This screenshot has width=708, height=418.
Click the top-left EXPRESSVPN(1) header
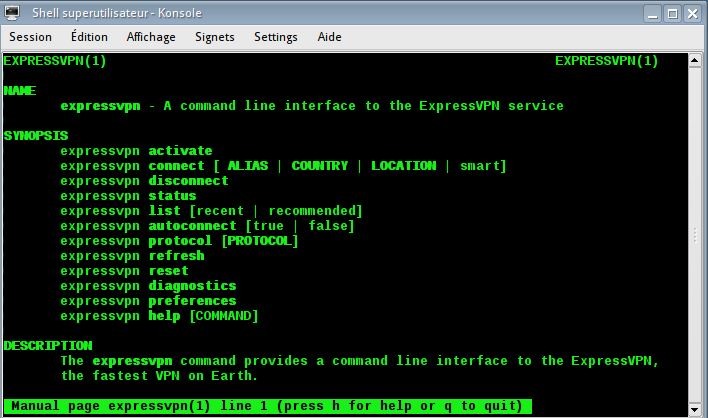tap(55, 61)
